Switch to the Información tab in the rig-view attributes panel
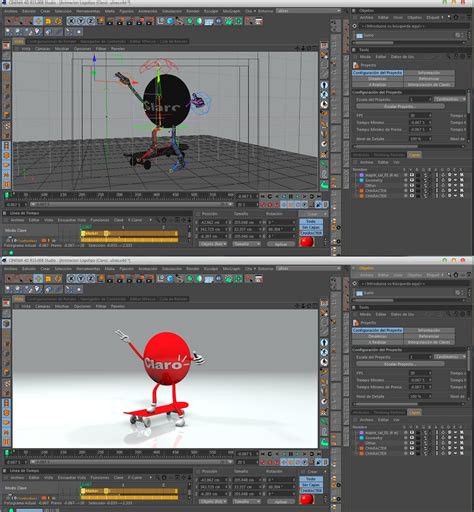The width and height of the screenshot is (474, 512). [x=429, y=73]
